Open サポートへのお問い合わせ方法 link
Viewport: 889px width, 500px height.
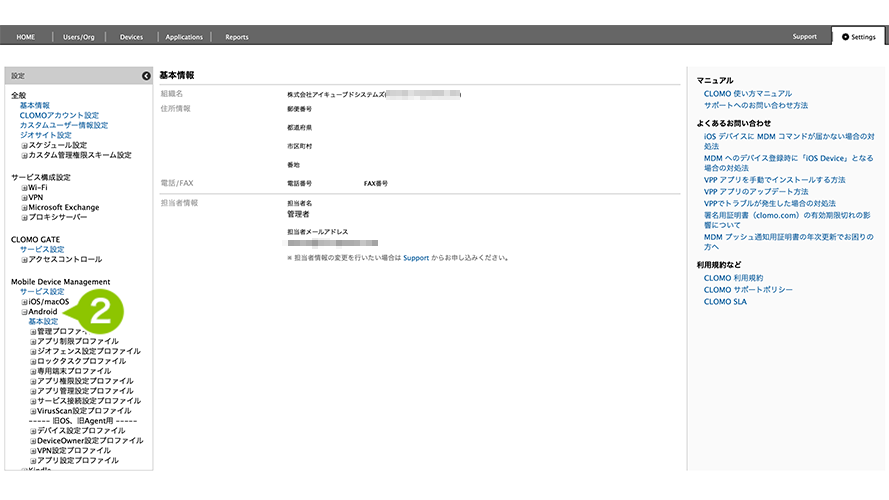click(756, 105)
